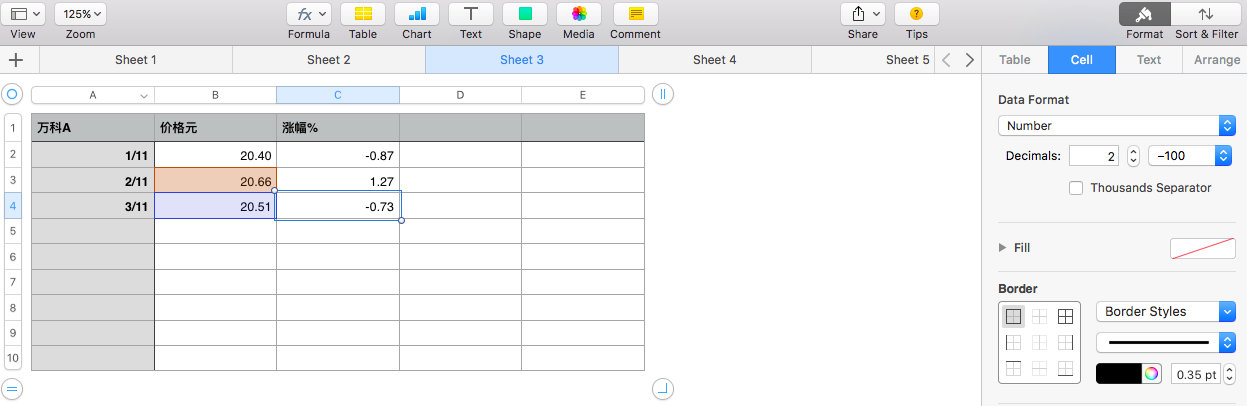Screen dimensions: 1247x406
Task: Show next sheet tabs with right arrow
Action: point(969,60)
